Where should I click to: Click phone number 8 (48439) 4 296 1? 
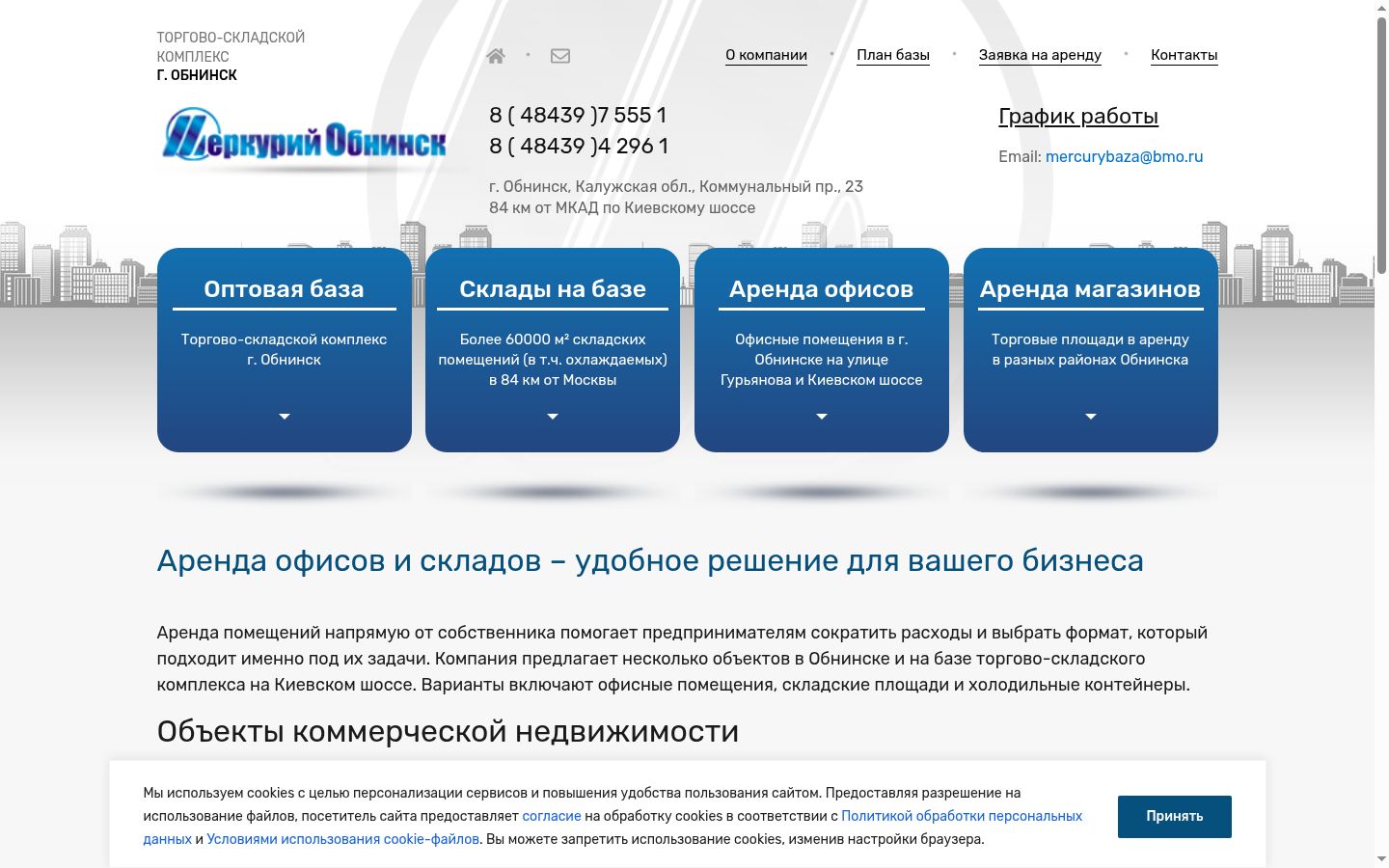(579, 146)
